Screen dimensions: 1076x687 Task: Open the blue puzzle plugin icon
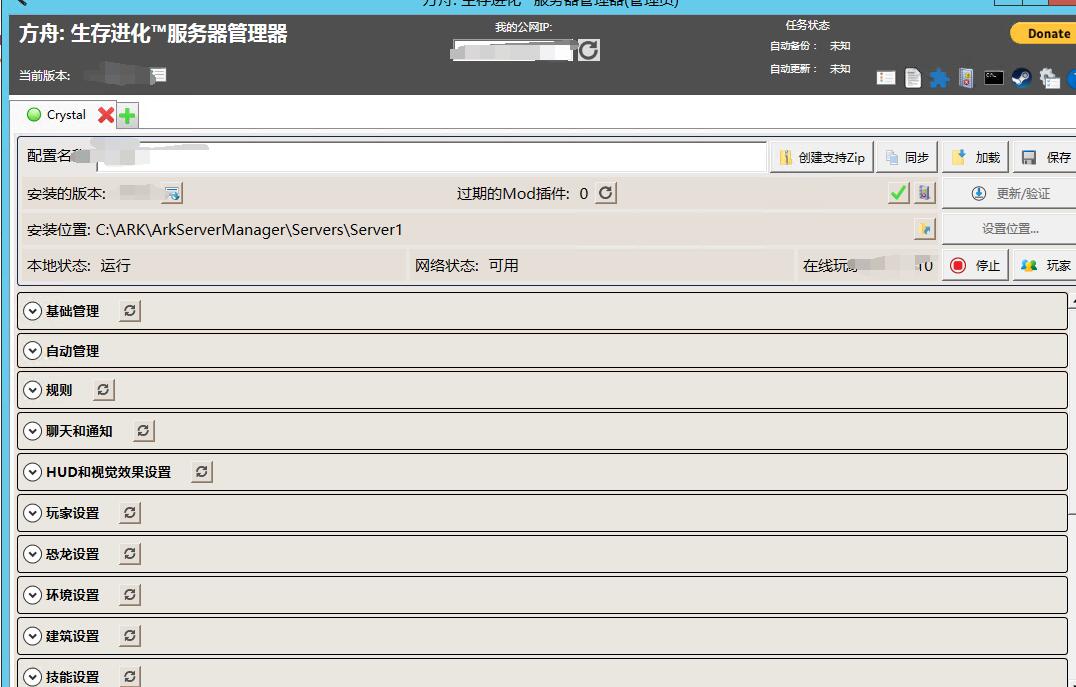click(x=939, y=78)
